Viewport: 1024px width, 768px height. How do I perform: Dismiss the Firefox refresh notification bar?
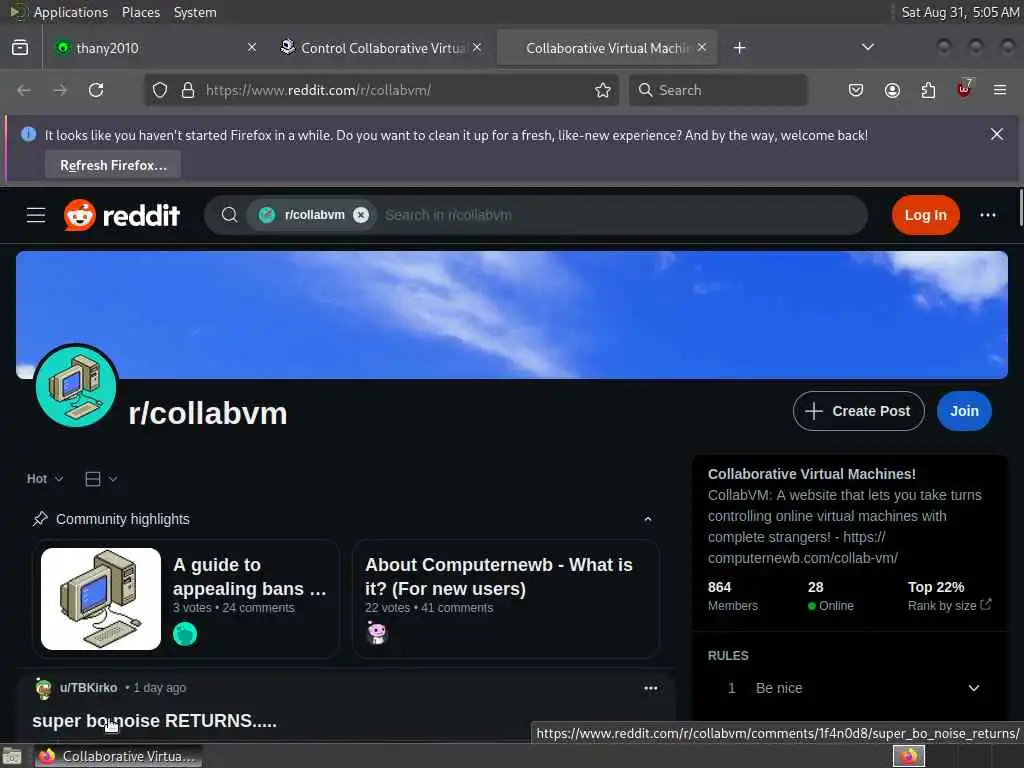997,134
